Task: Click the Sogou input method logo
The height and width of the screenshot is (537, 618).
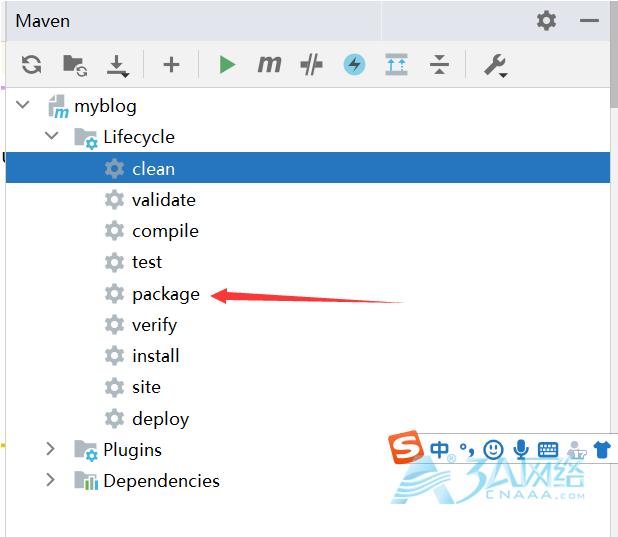Action: point(405,447)
